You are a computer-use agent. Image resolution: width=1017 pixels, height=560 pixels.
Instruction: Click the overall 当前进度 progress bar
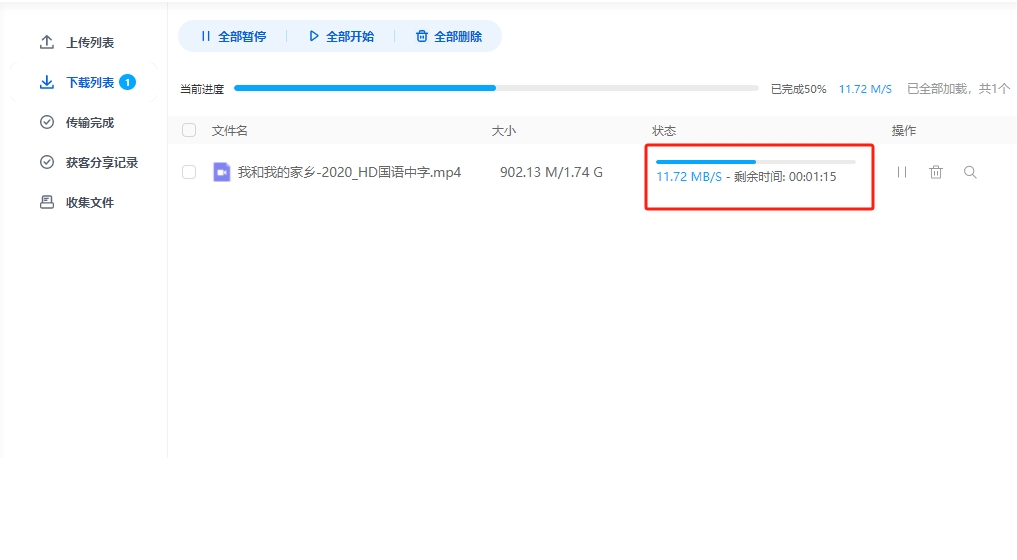pos(496,88)
